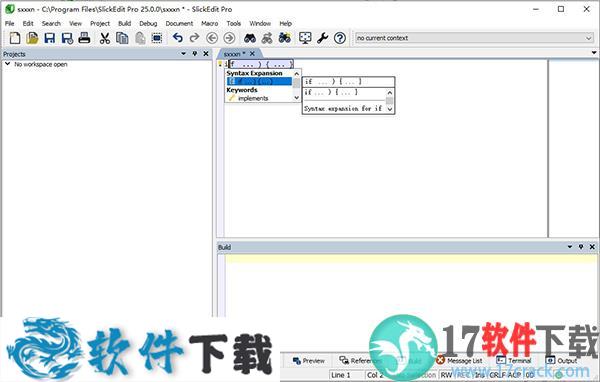The image size is (600, 382).
Task: Switch to the References tab
Action: (x=359, y=361)
